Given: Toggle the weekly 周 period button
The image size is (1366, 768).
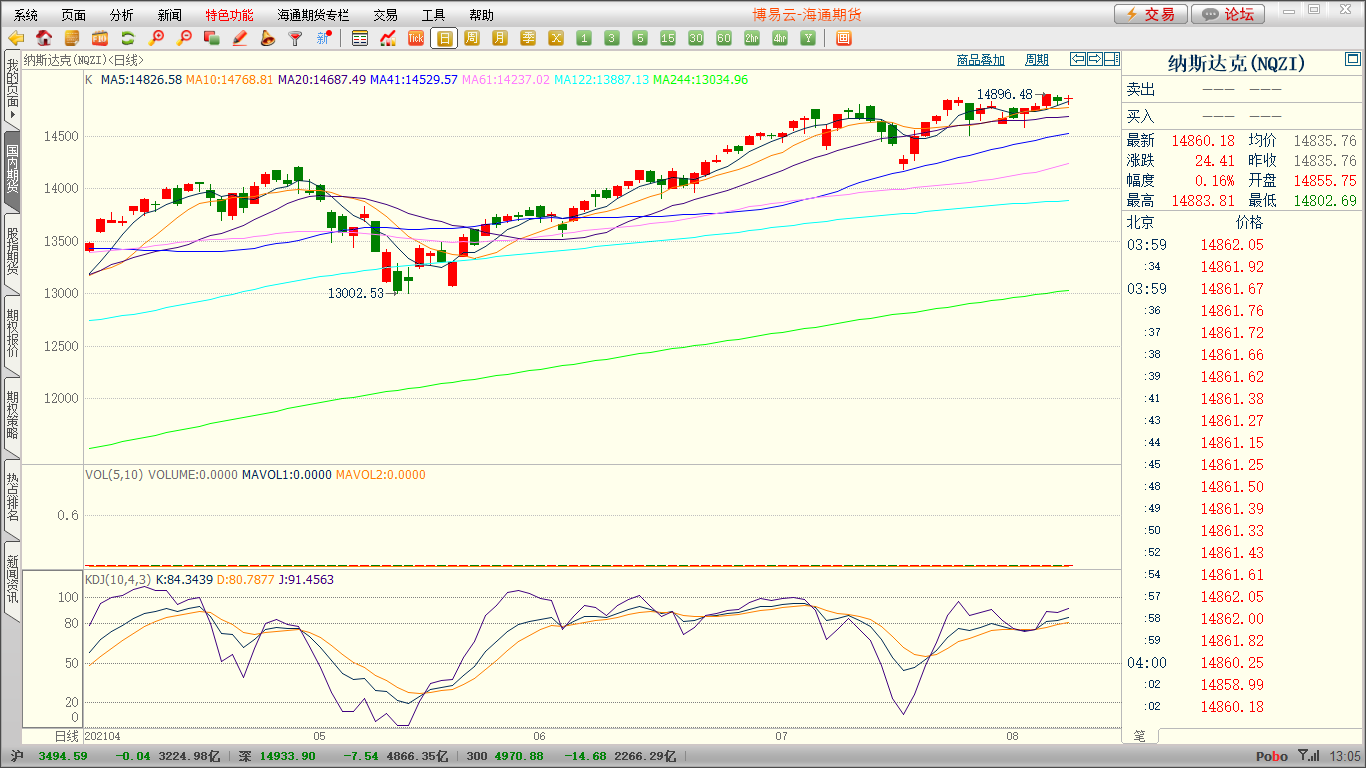Looking at the screenshot, I should 472,38.
